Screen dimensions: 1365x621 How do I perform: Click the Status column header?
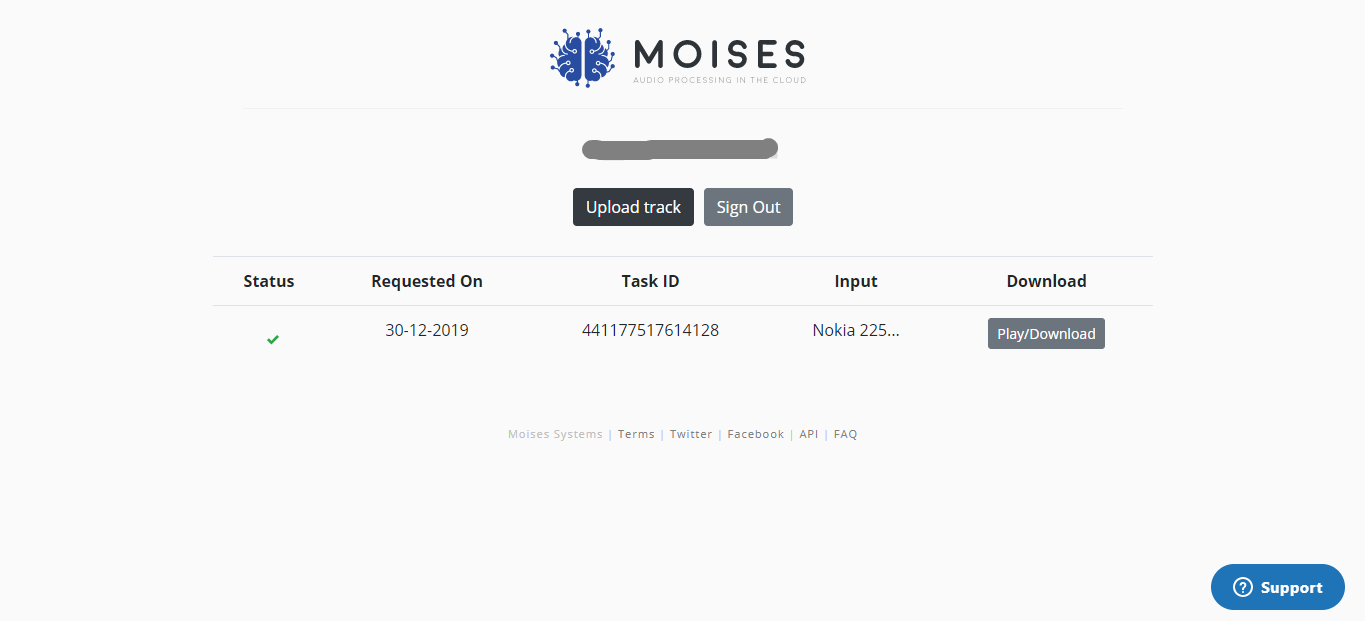pyautogui.click(x=269, y=281)
